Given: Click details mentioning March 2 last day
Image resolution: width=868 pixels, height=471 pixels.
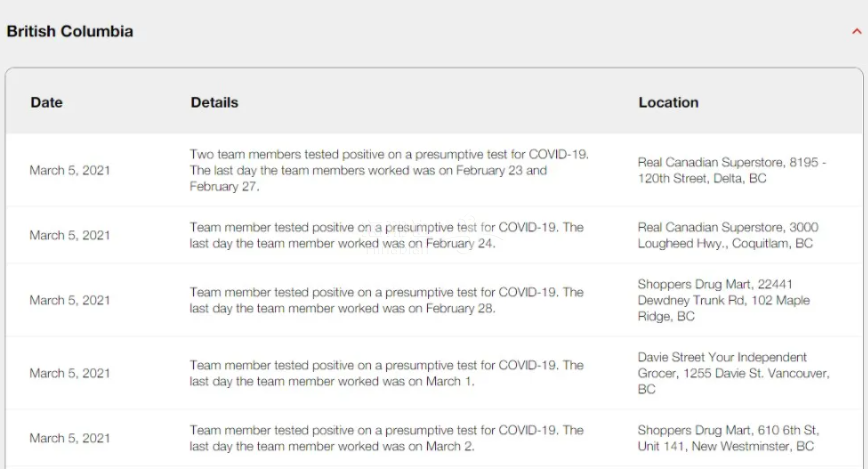Looking at the screenshot, I should (386, 438).
